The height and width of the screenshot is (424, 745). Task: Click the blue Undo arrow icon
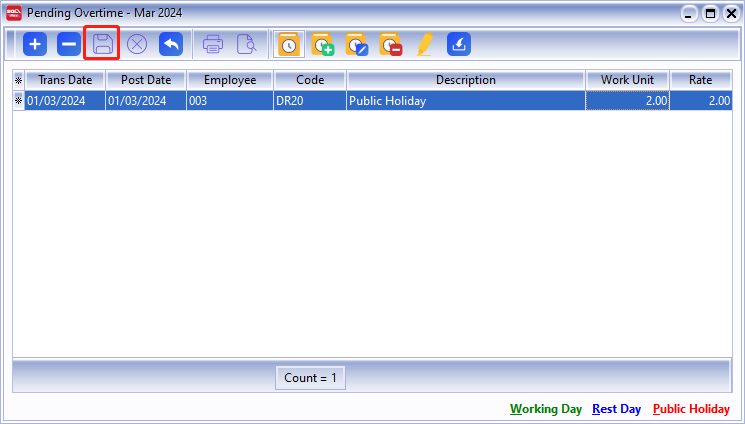point(171,44)
